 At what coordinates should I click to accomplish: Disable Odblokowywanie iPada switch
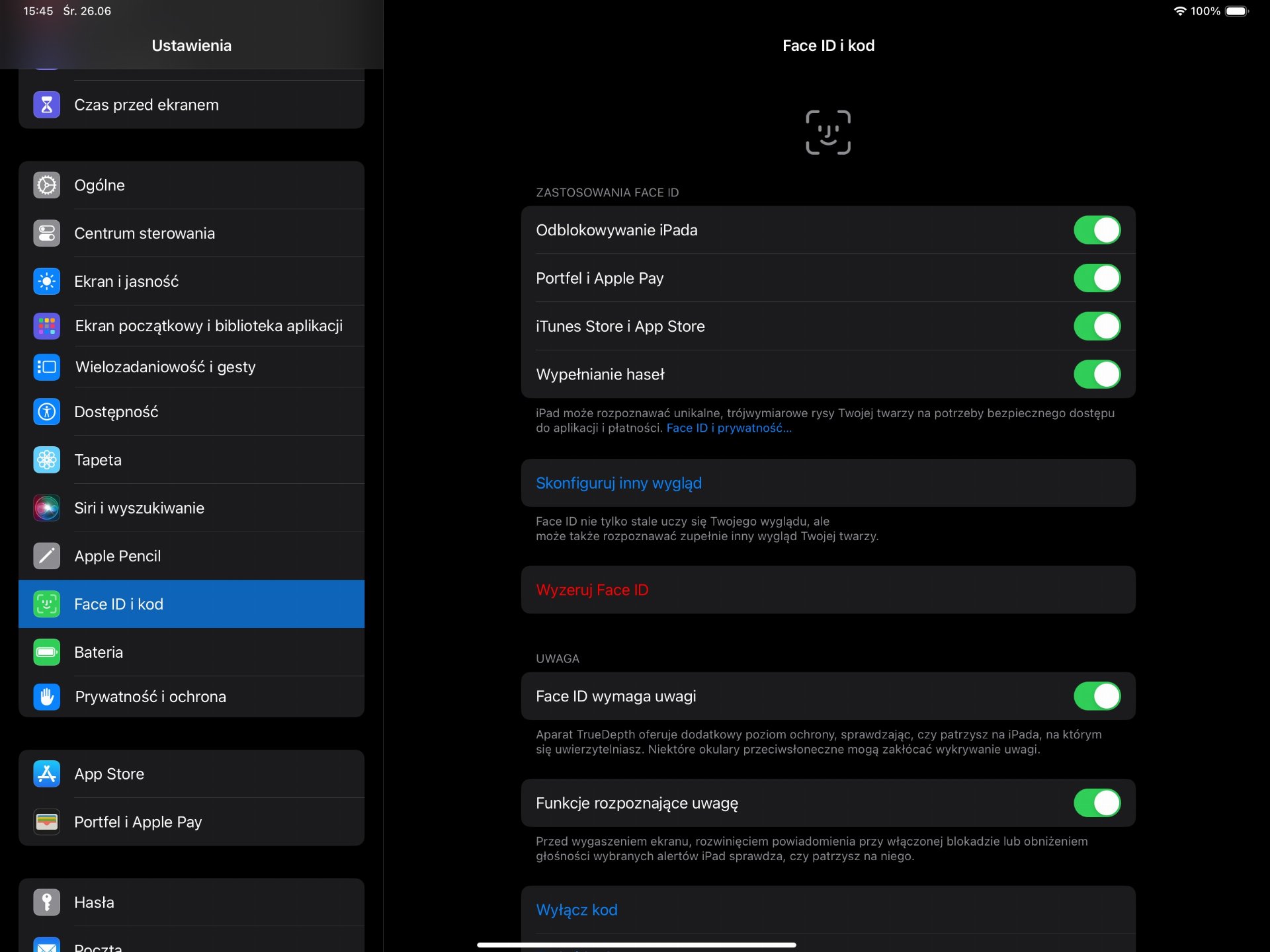click(1097, 230)
